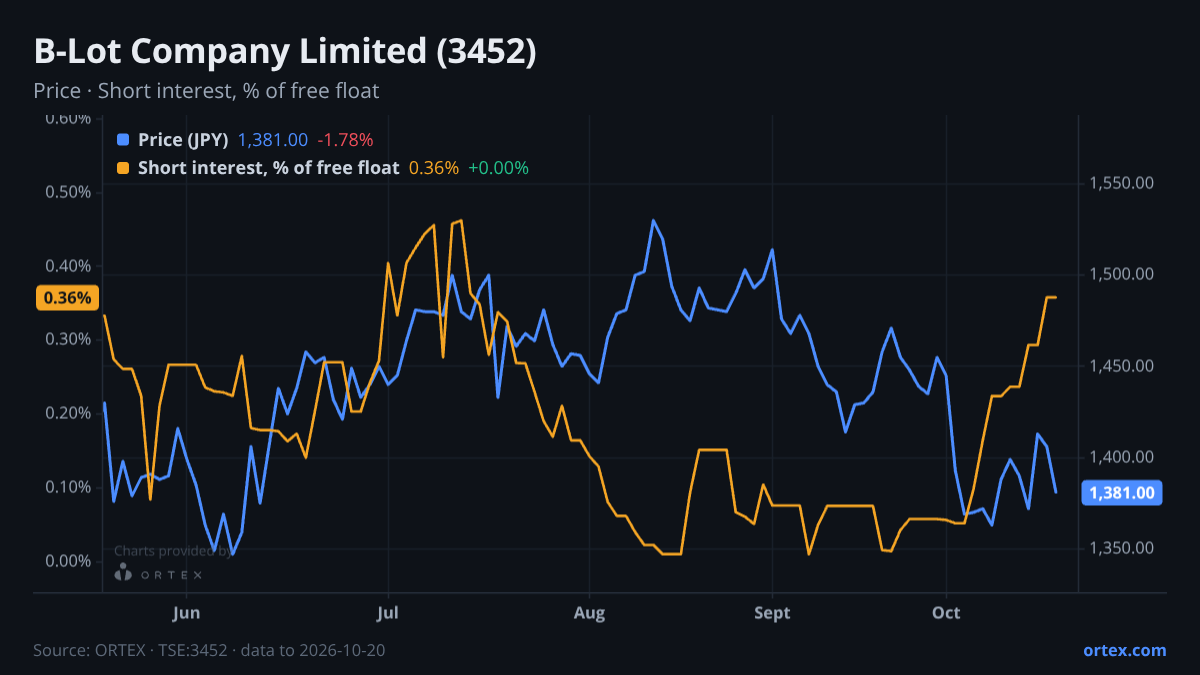
Task: Click the Aug x-axis label
Action: 590,612
